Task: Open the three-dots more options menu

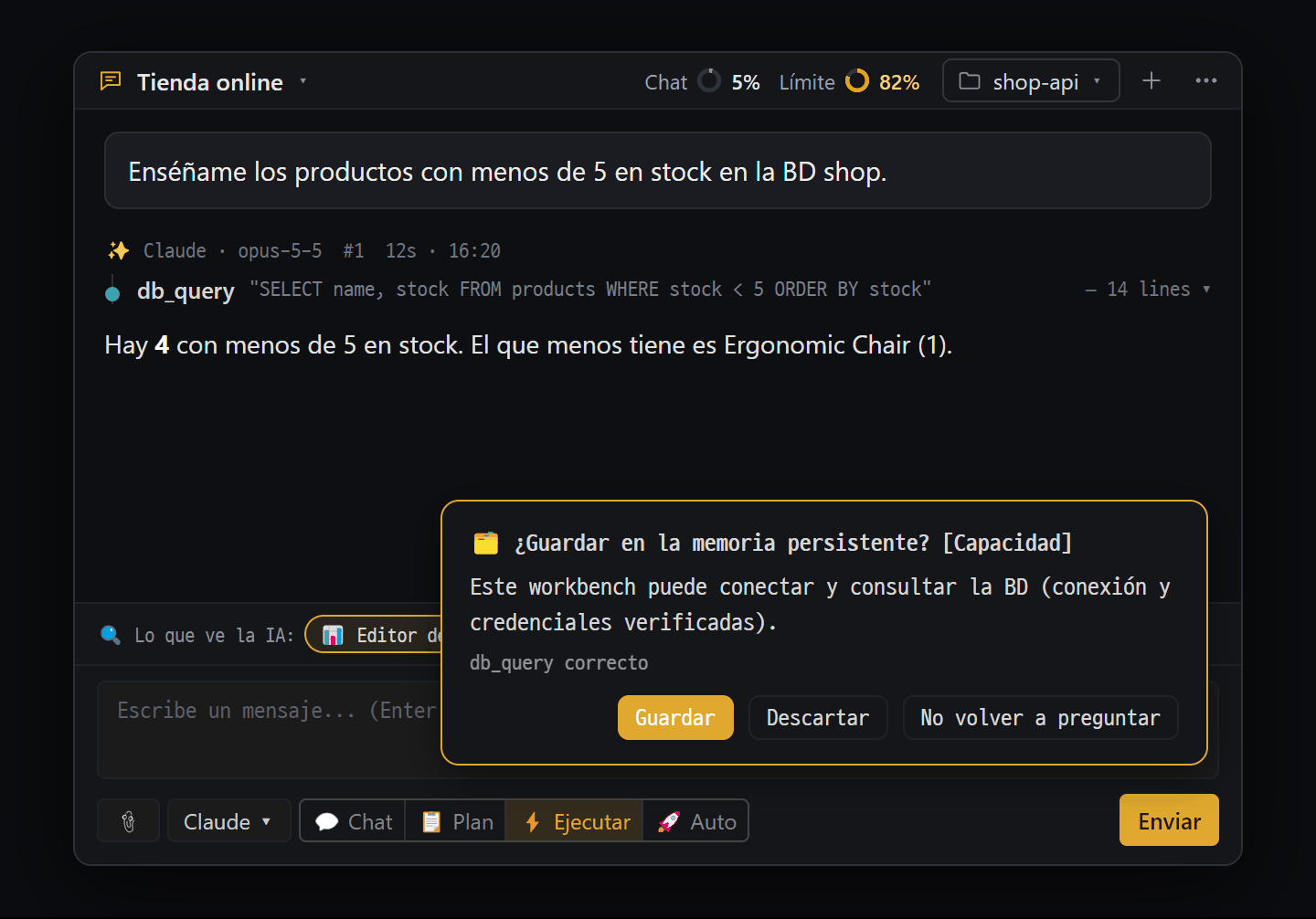Action: pos(1206,80)
